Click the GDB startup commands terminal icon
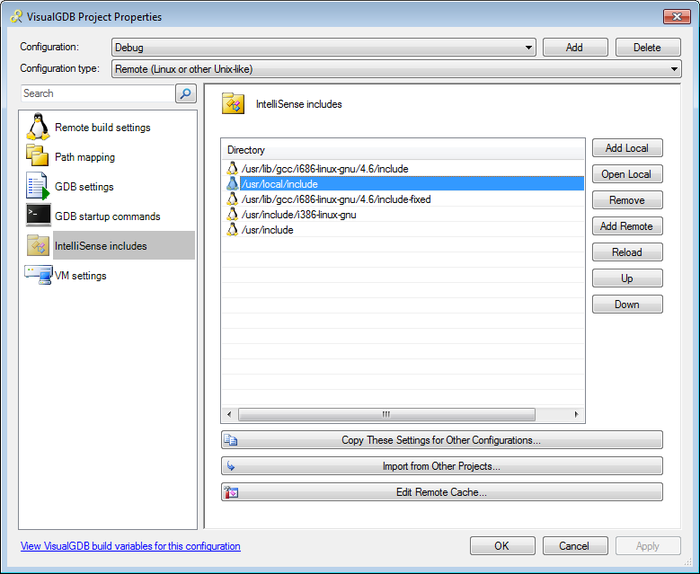The height and width of the screenshot is (574, 700). pos(38,216)
